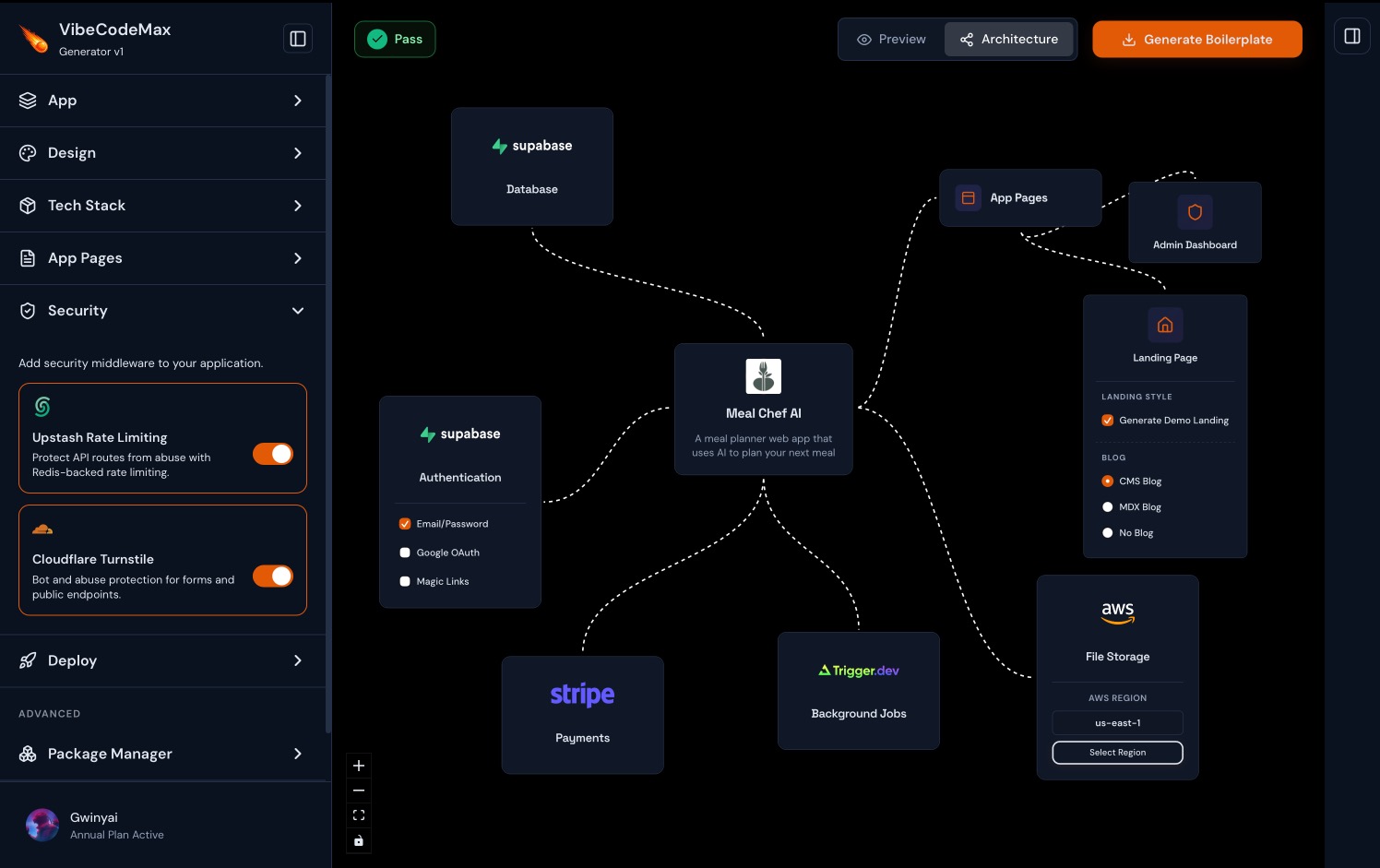Click the Annual Plan Active text
This screenshot has width=1380, height=868.
coord(117,835)
